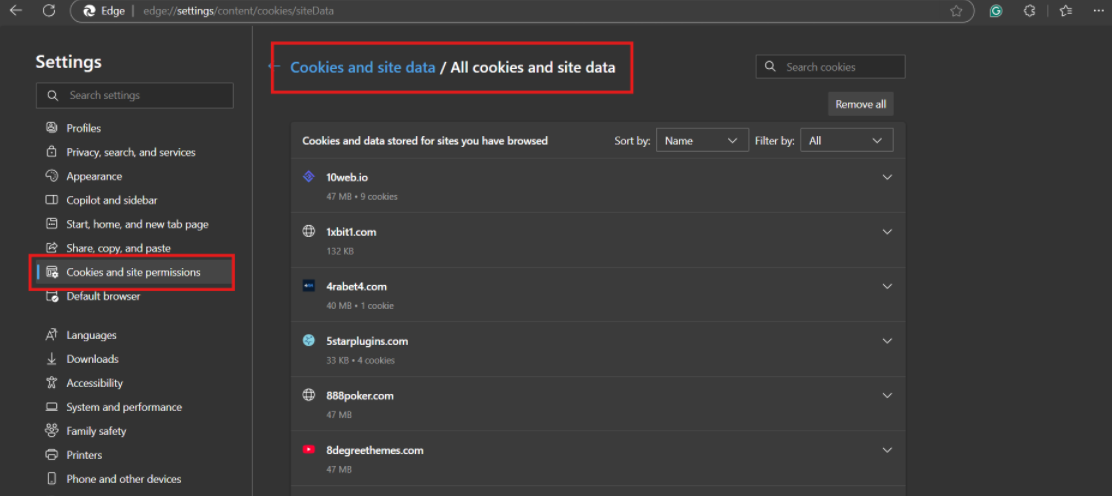Select Cookies and site permissions
This screenshot has width=1112, height=496.
click(133, 272)
